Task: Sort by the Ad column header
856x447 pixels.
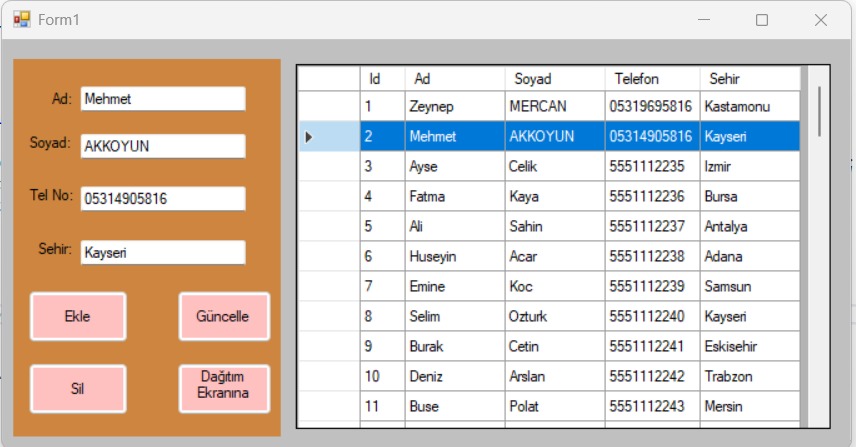Action: click(x=455, y=79)
